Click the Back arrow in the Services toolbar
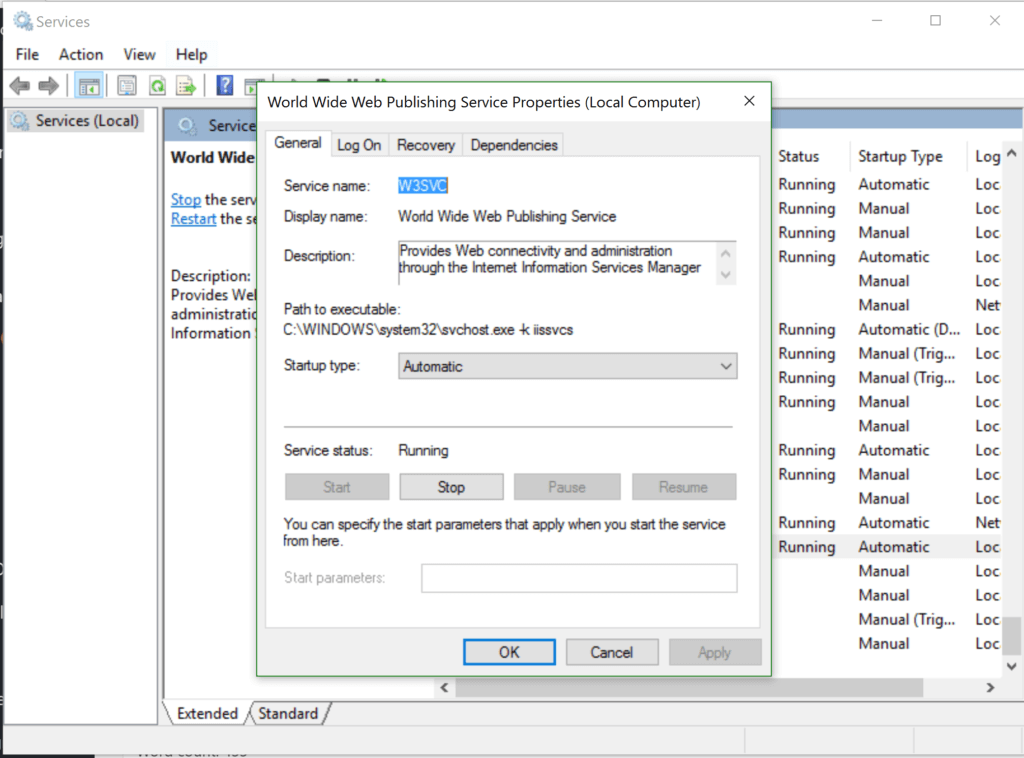 (20, 86)
